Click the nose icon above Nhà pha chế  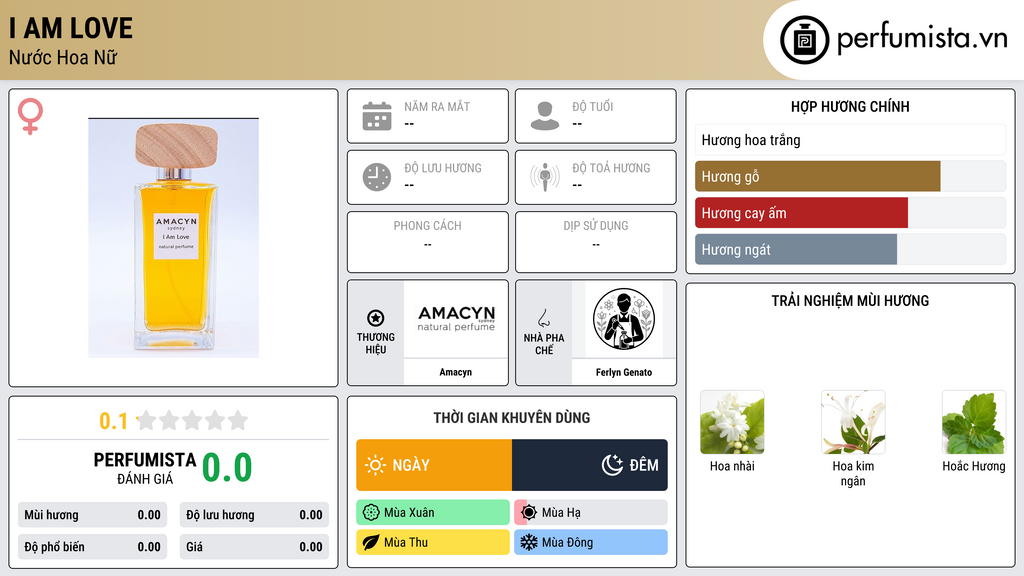point(543,318)
